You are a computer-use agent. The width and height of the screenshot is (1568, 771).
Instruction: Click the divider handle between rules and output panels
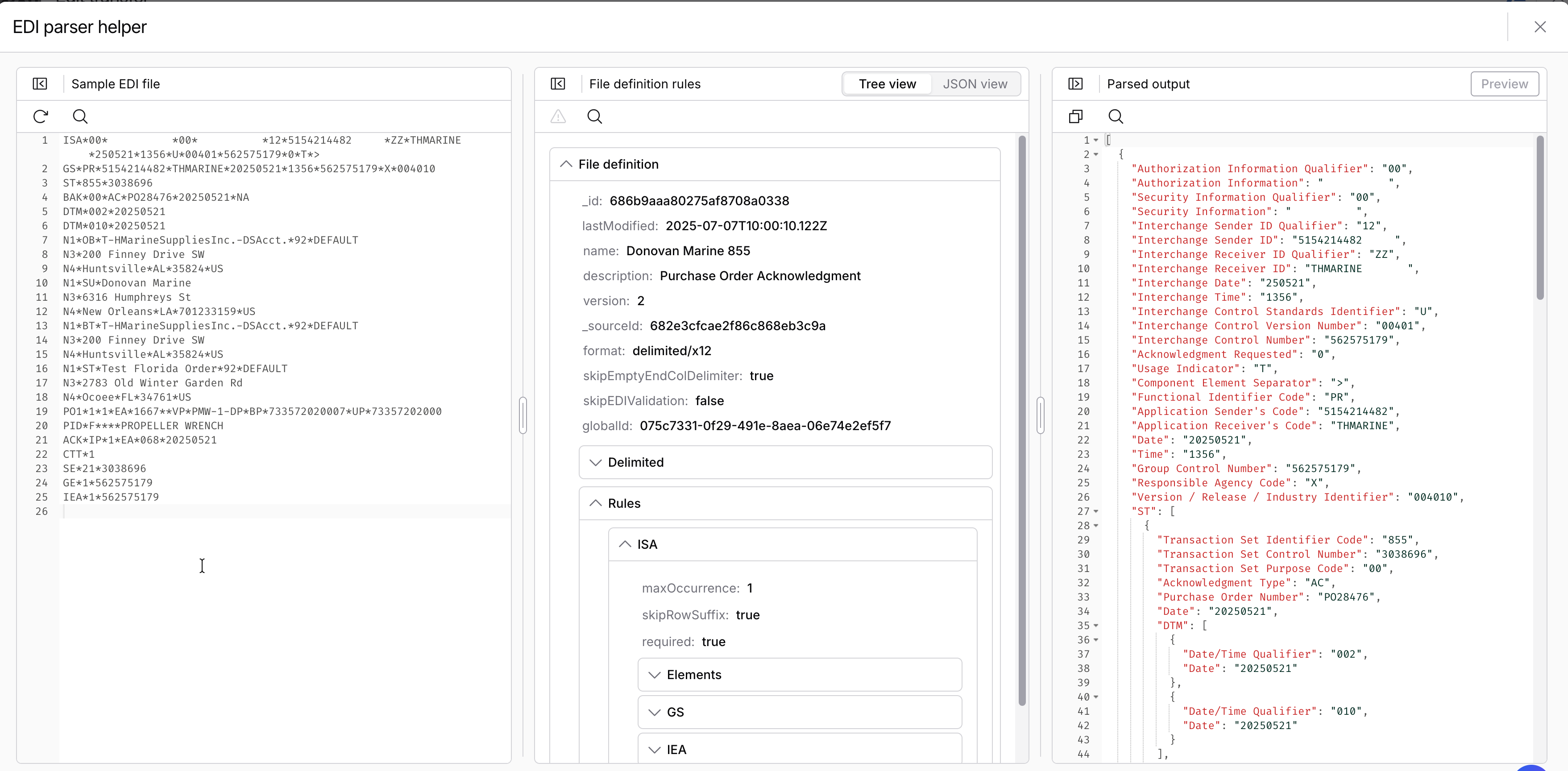point(1040,416)
